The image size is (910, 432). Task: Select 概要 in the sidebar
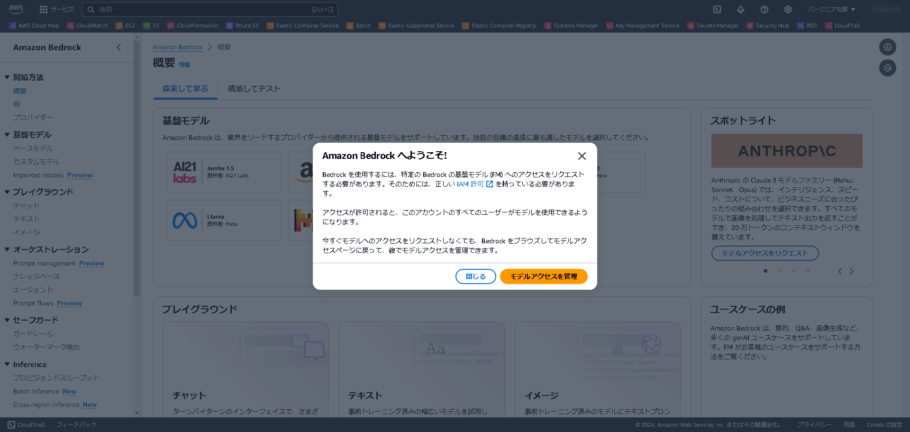coord(20,91)
